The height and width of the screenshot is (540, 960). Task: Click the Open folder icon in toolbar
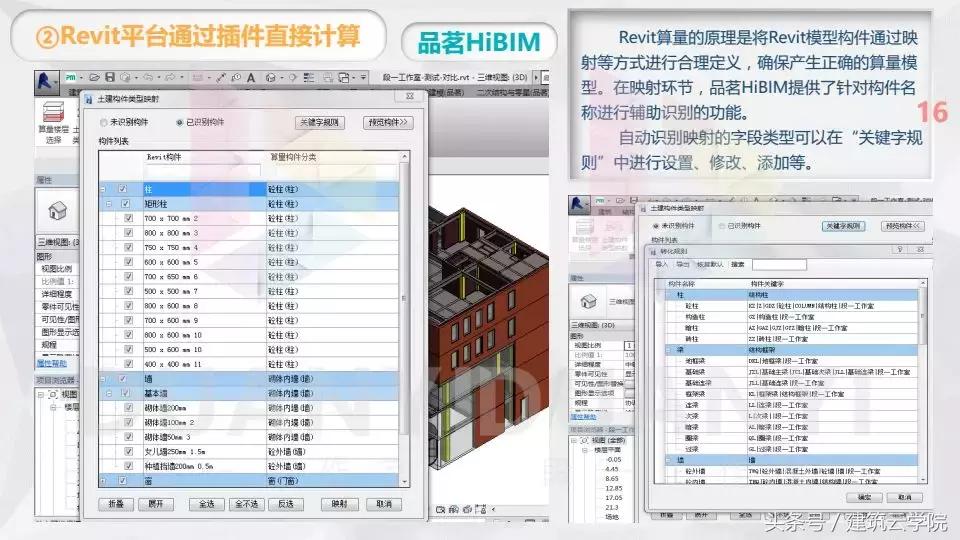click(x=94, y=78)
